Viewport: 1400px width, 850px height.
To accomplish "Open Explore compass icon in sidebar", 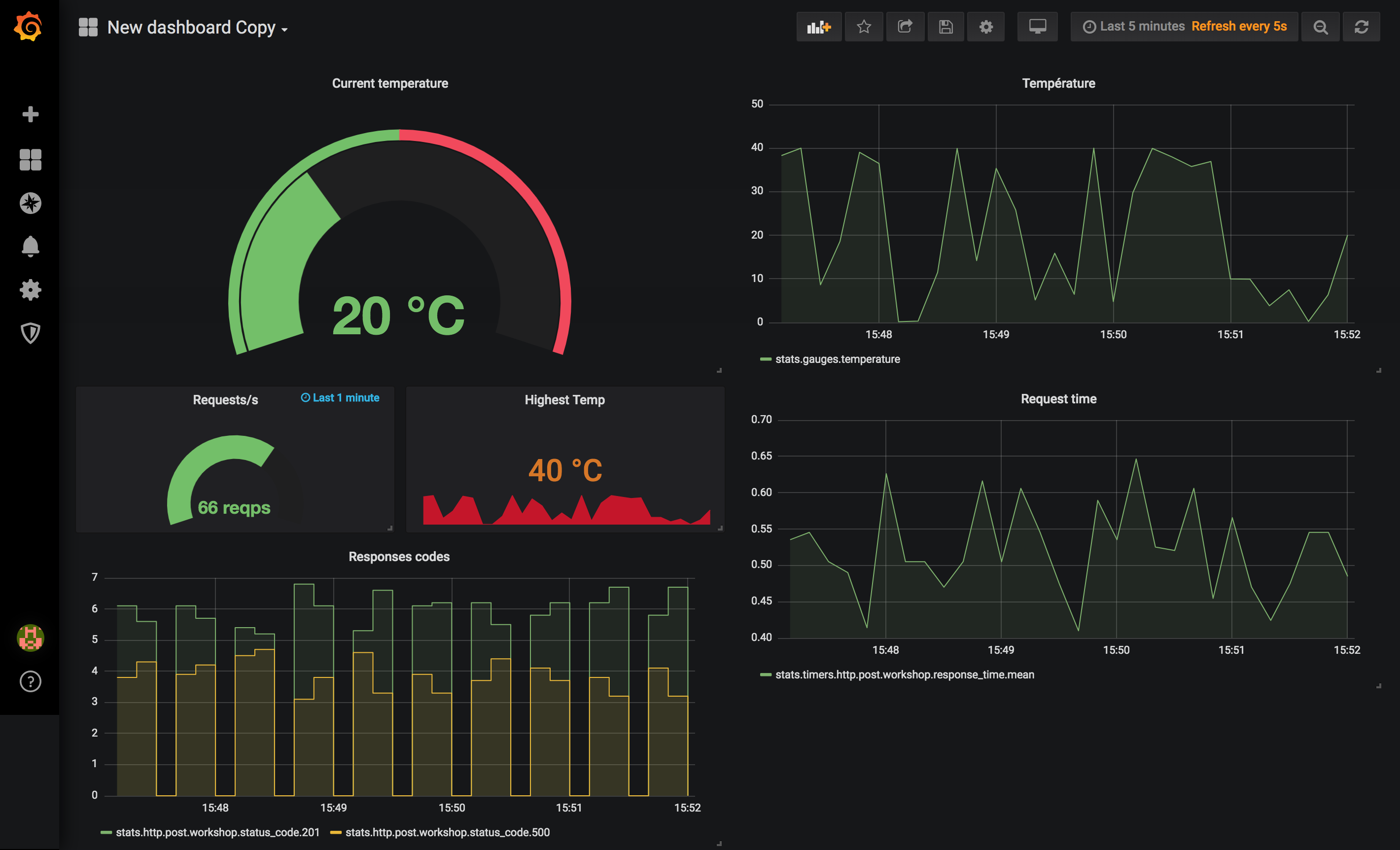I will point(30,204).
